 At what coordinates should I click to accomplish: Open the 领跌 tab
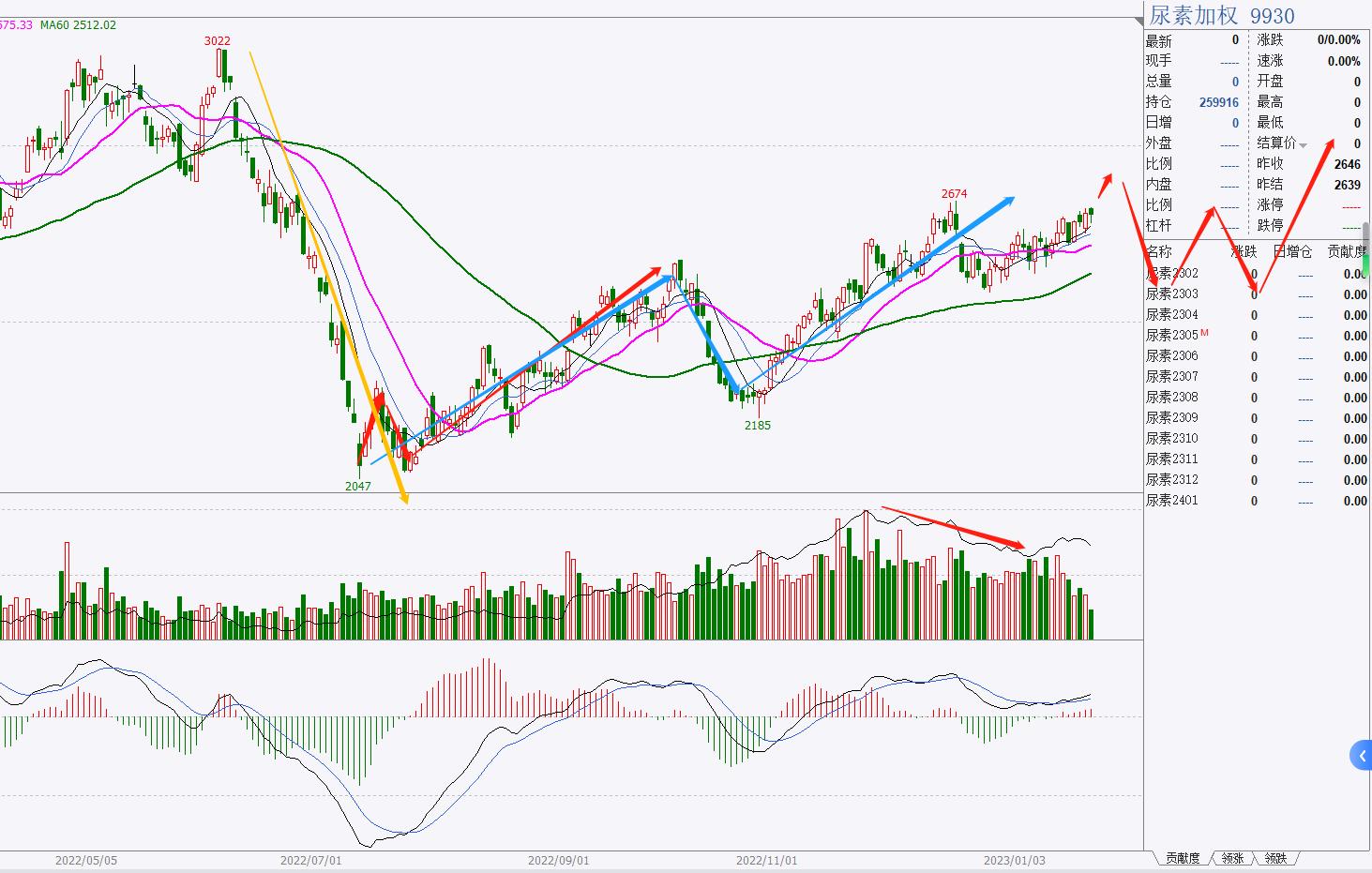[1275, 858]
